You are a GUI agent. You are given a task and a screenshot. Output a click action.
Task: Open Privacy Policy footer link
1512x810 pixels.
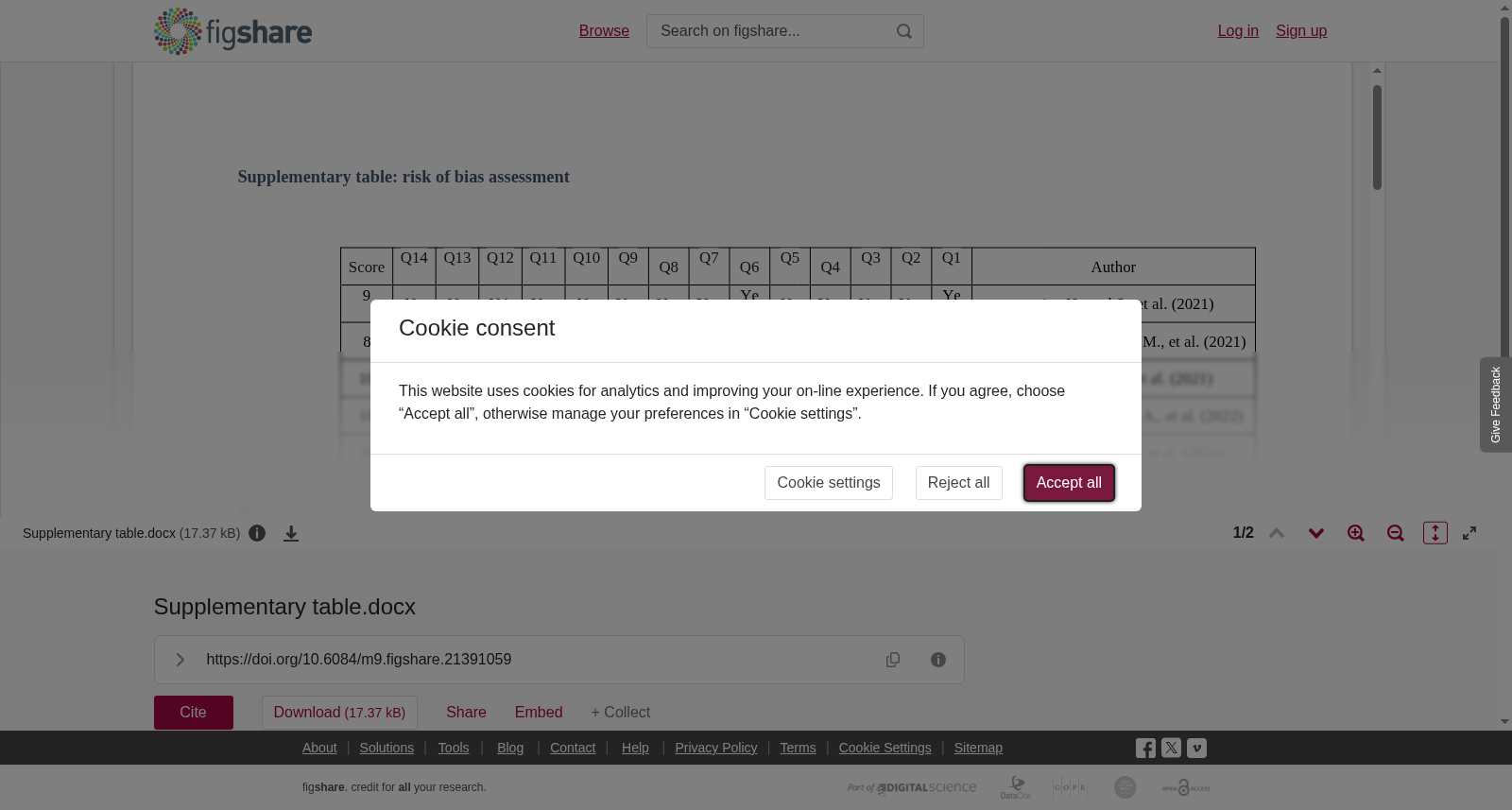point(716,748)
